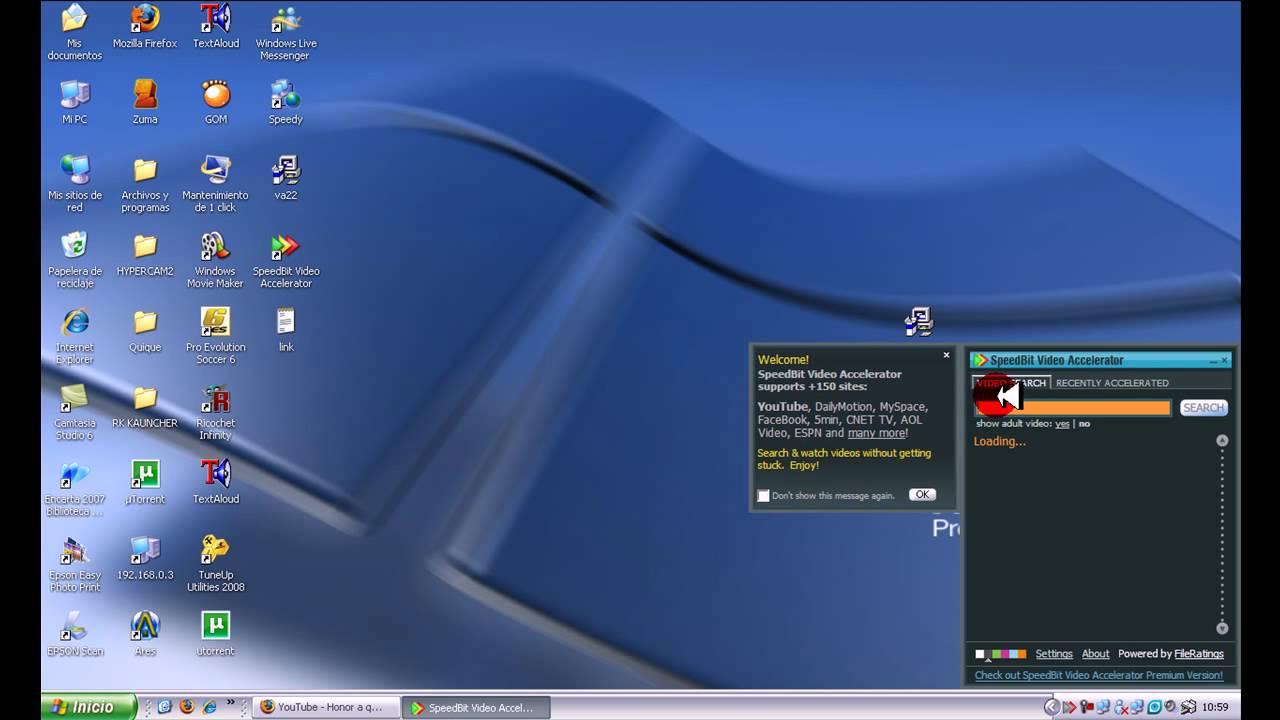Set show adult video to yes

click(x=1062, y=424)
